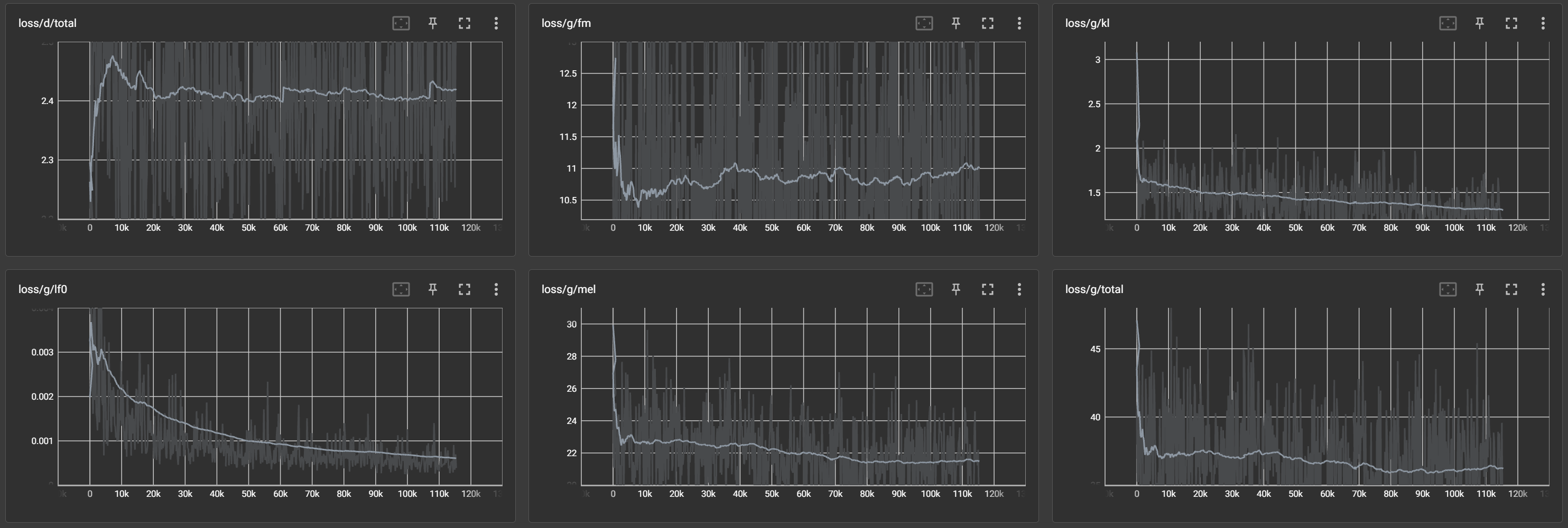Viewport: 1568px width, 528px height.
Task: Open the three-dot menu on loss/g/kl
Action: [1543, 23]
